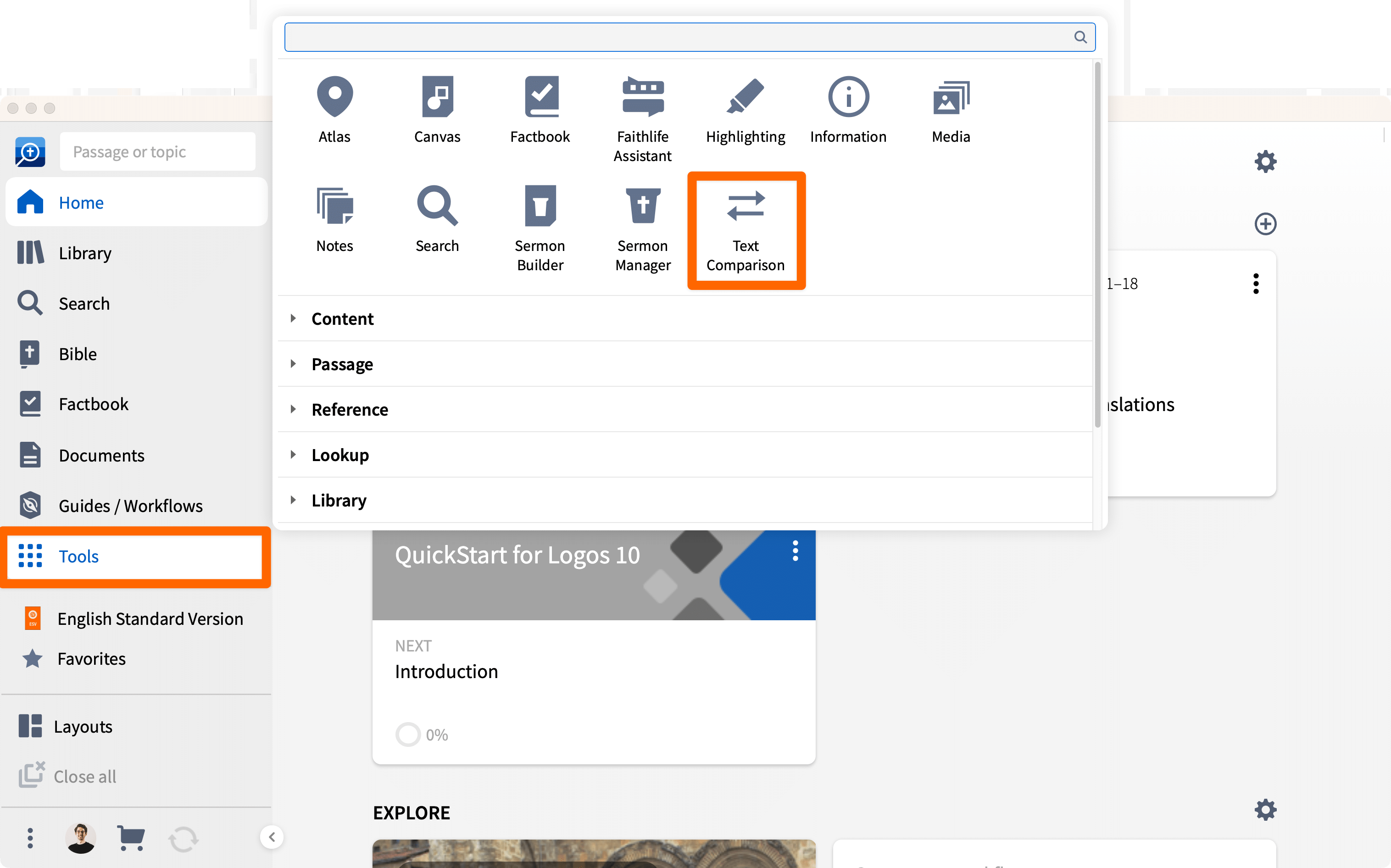Launch Faithlife Assistant
This screenshot has width=1391, height=868.
pos(642,119)
